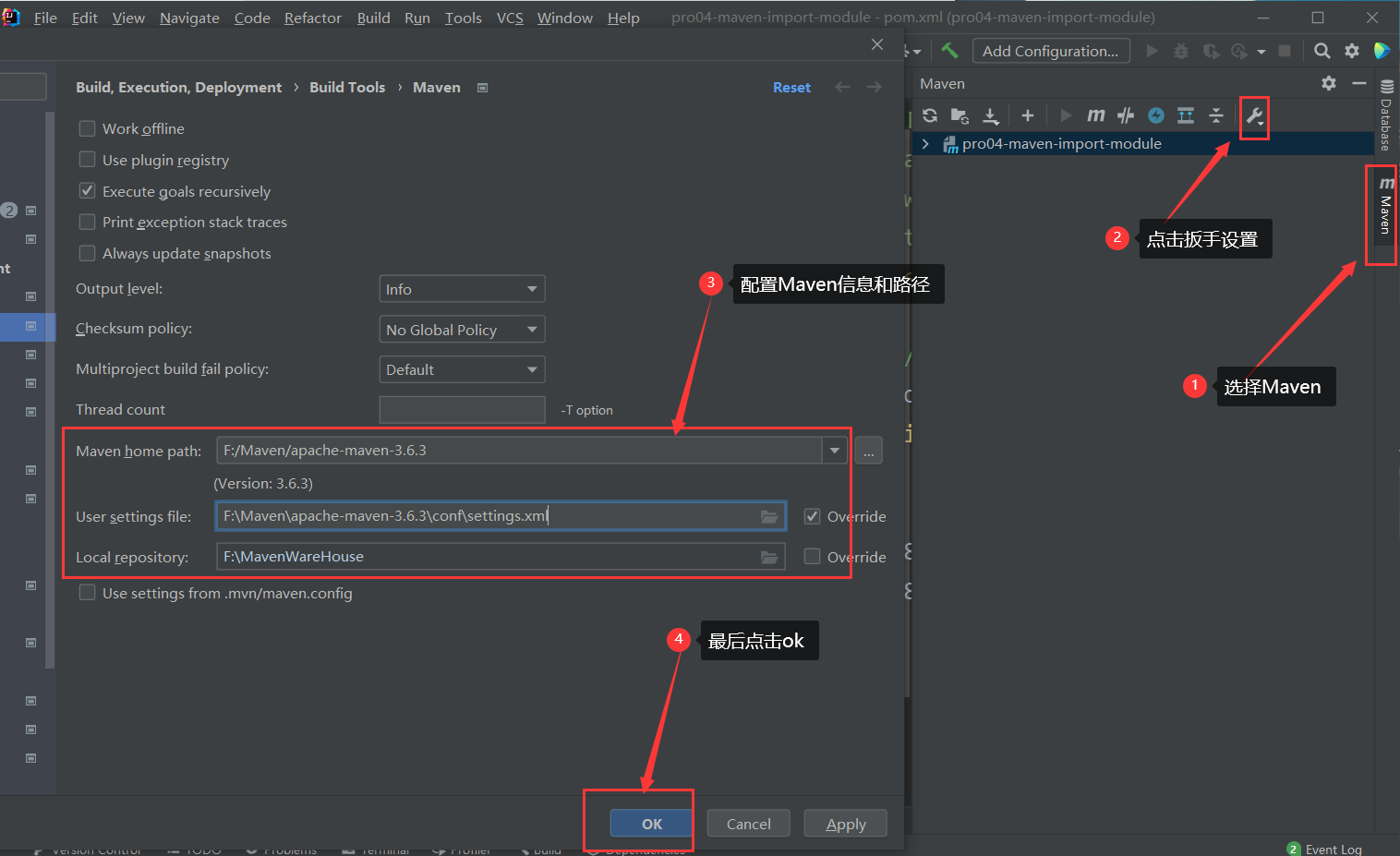
Task: Uncheck Execute goals recursively
Action: coord(88,191)
